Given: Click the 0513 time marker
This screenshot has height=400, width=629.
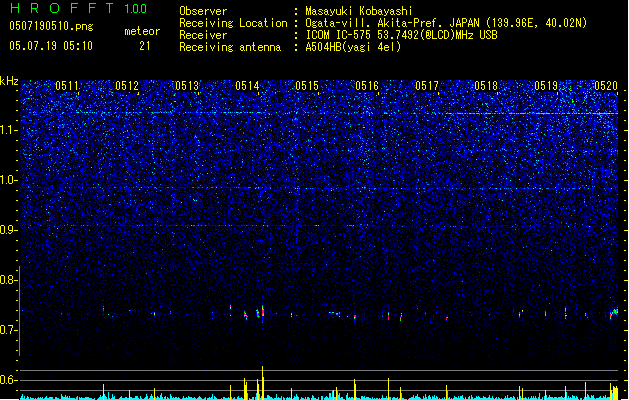Looking at the screenshot, I should [187, 86].
